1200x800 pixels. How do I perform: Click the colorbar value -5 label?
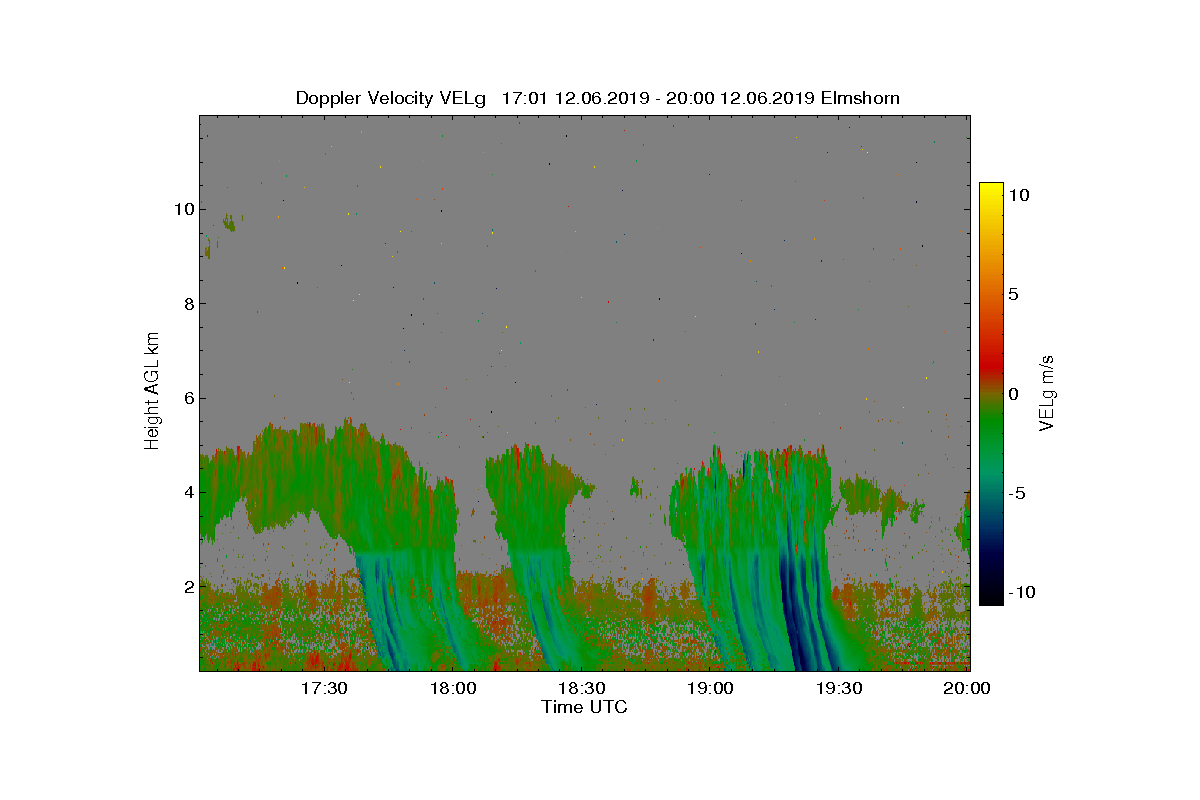[1017, 493]
